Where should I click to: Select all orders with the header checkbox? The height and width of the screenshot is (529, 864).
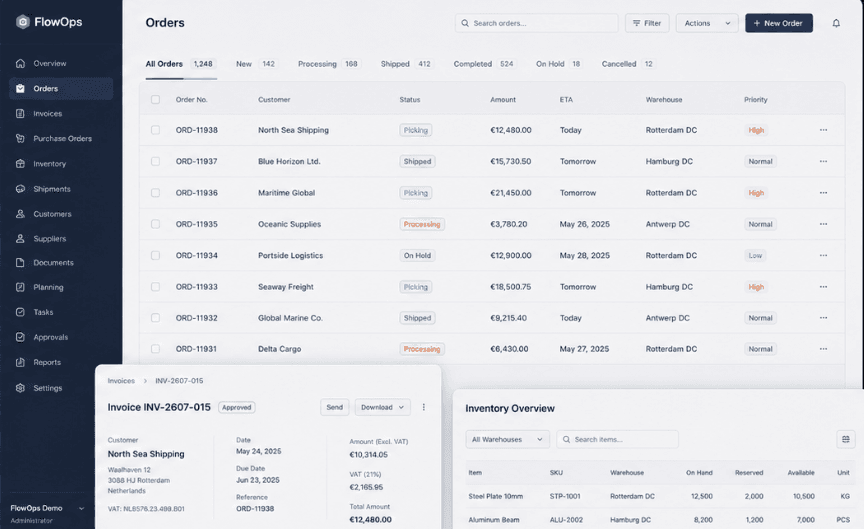pos(155,100)
